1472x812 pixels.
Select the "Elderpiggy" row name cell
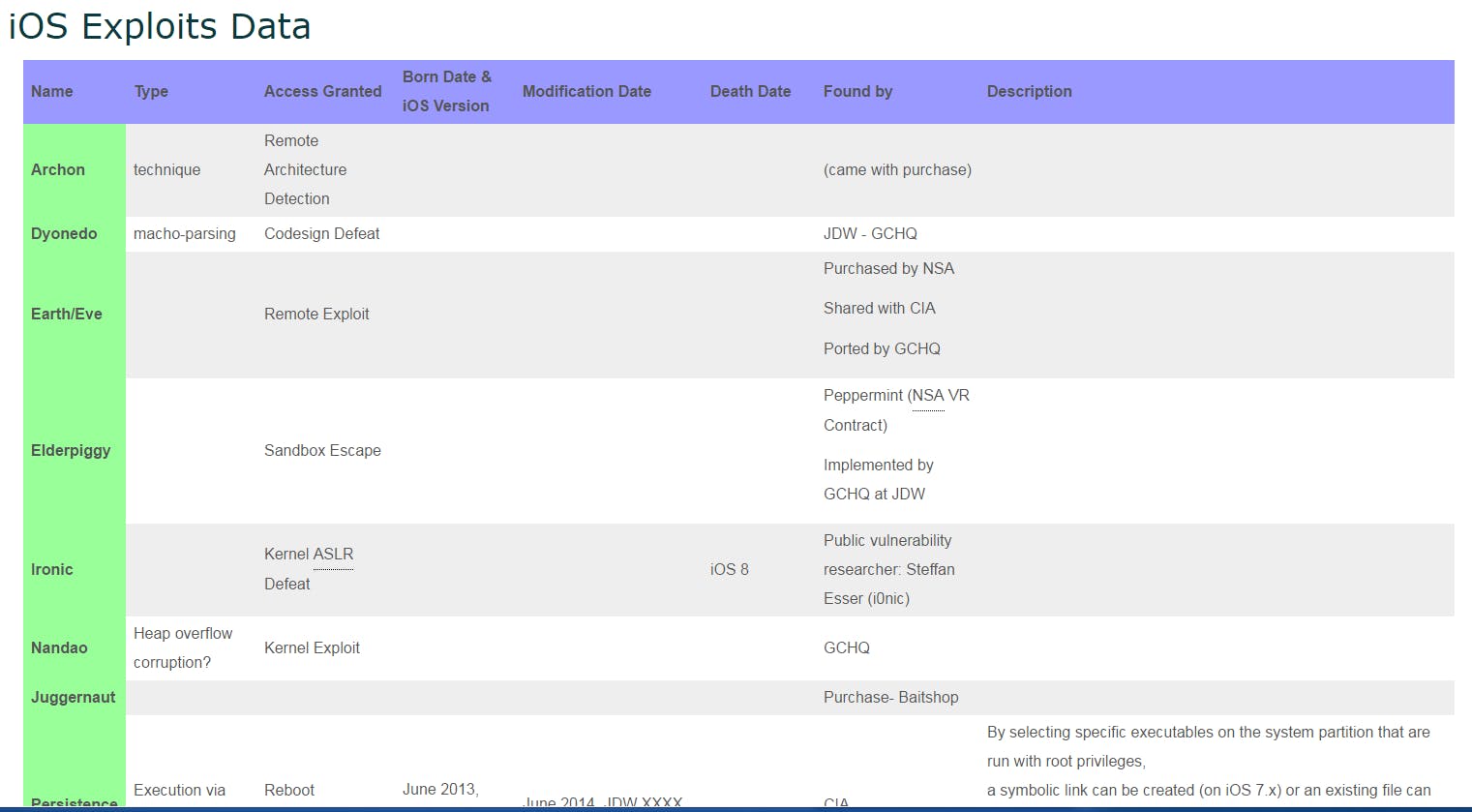pyautogui.click(x=71, y=450)
